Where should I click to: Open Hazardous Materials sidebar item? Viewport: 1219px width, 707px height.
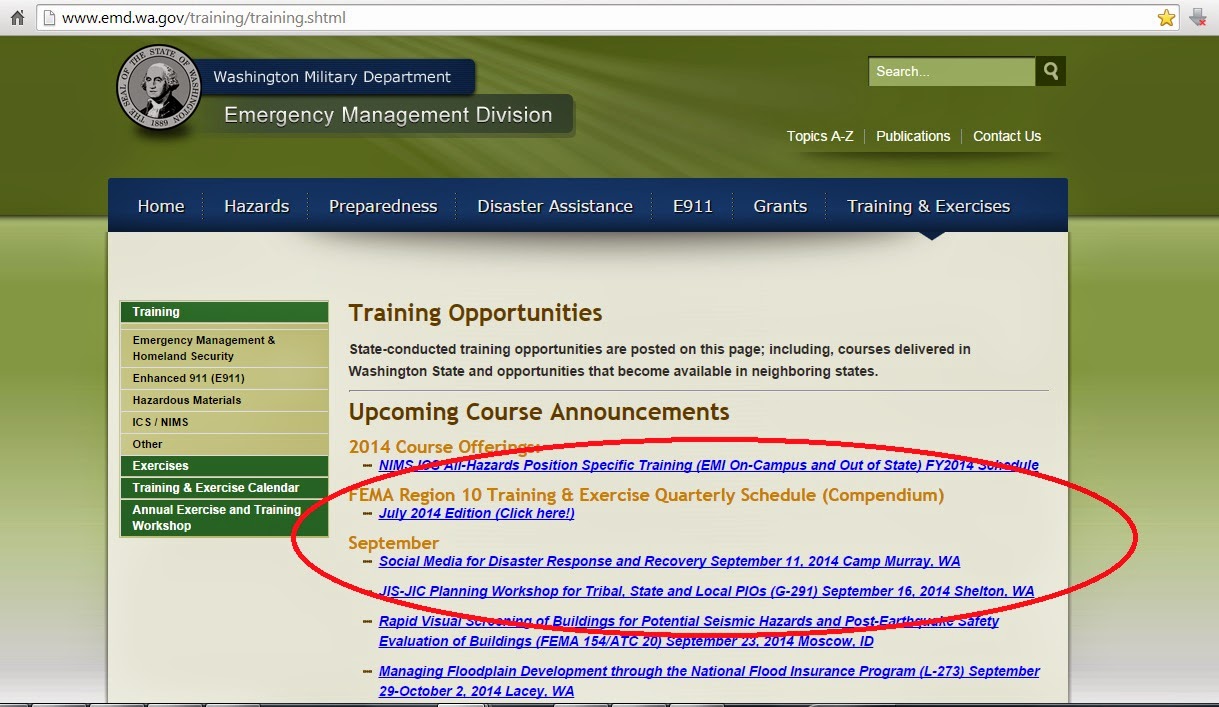click(224, 400)
